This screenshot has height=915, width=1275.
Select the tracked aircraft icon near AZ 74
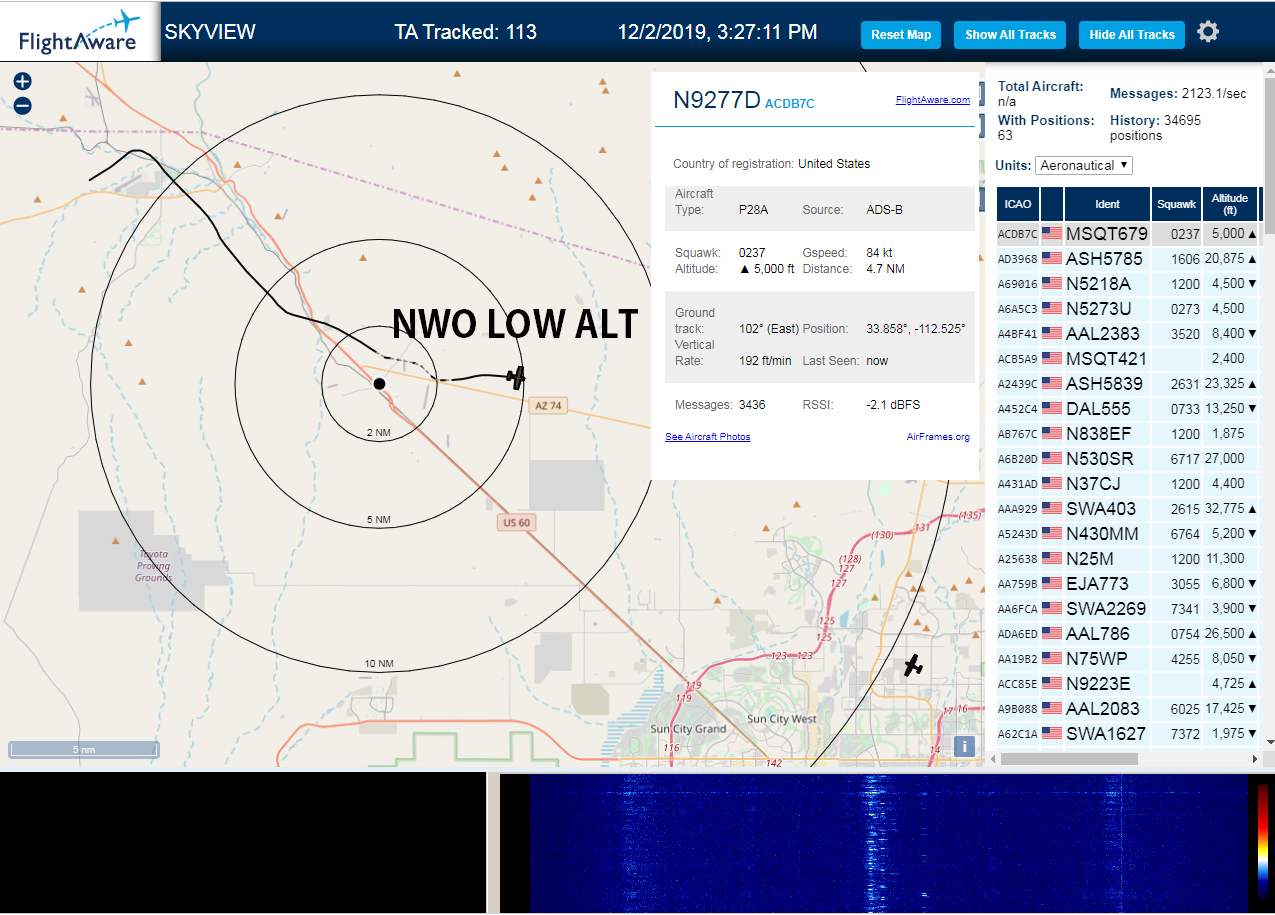click(516, 377)
